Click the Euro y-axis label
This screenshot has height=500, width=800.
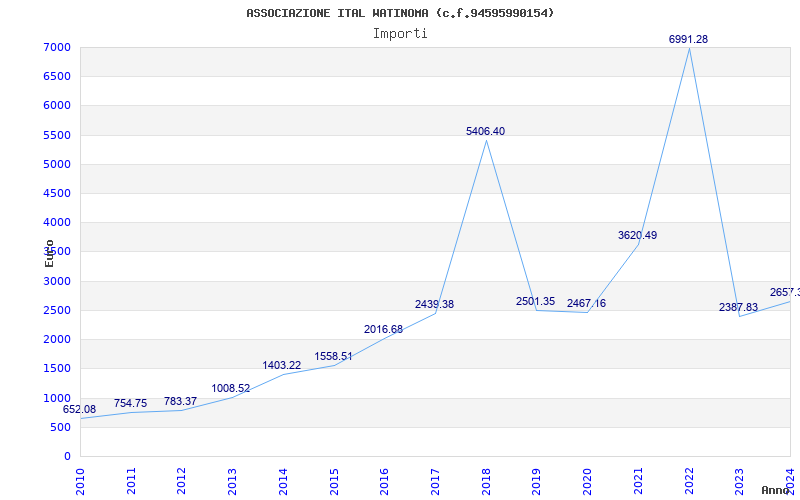[x=49, y=254]
